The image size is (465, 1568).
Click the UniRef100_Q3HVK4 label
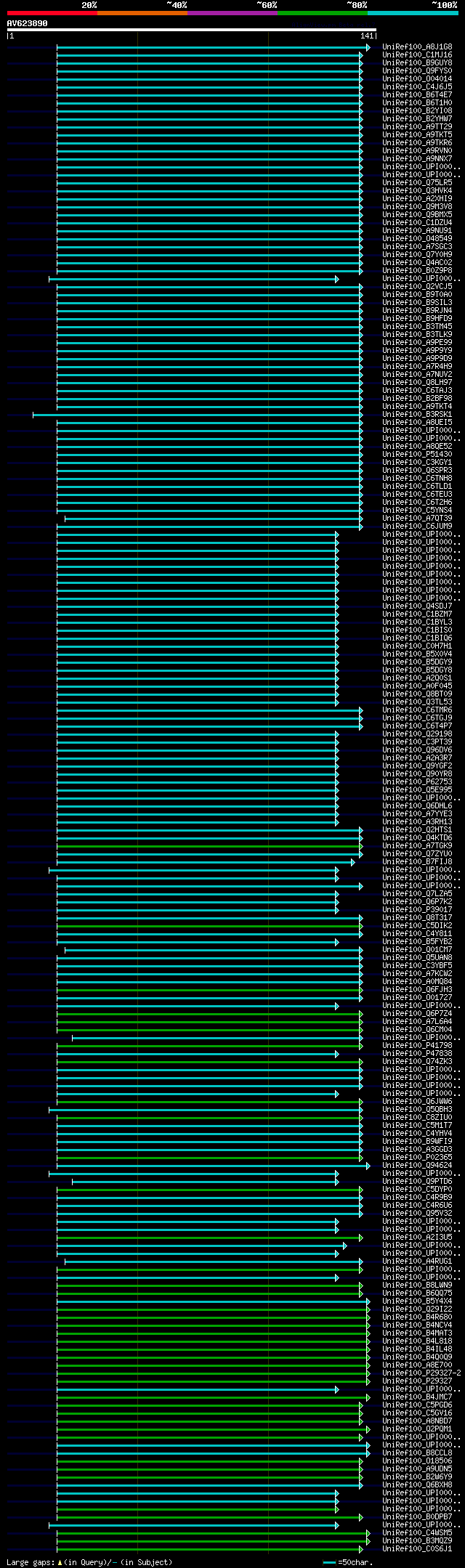(x=417, y=191)
